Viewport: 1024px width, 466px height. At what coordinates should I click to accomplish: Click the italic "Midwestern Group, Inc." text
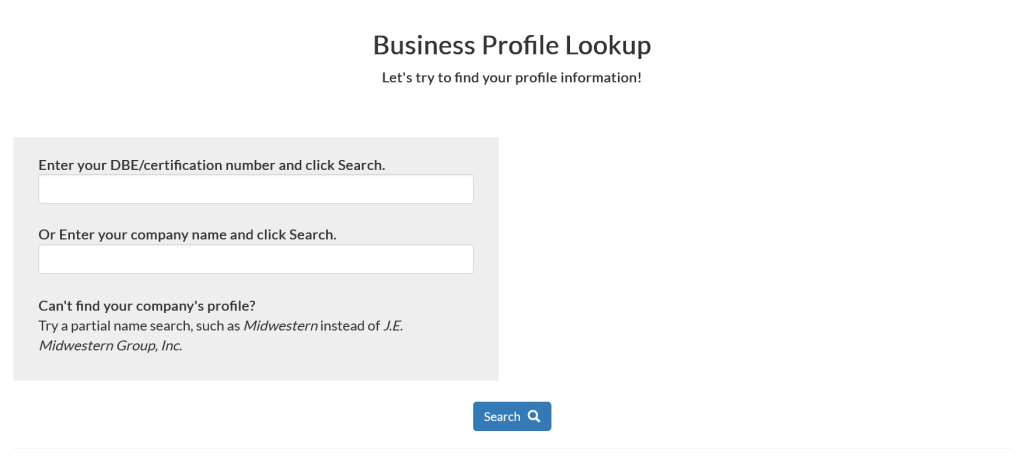coord(110,346)
